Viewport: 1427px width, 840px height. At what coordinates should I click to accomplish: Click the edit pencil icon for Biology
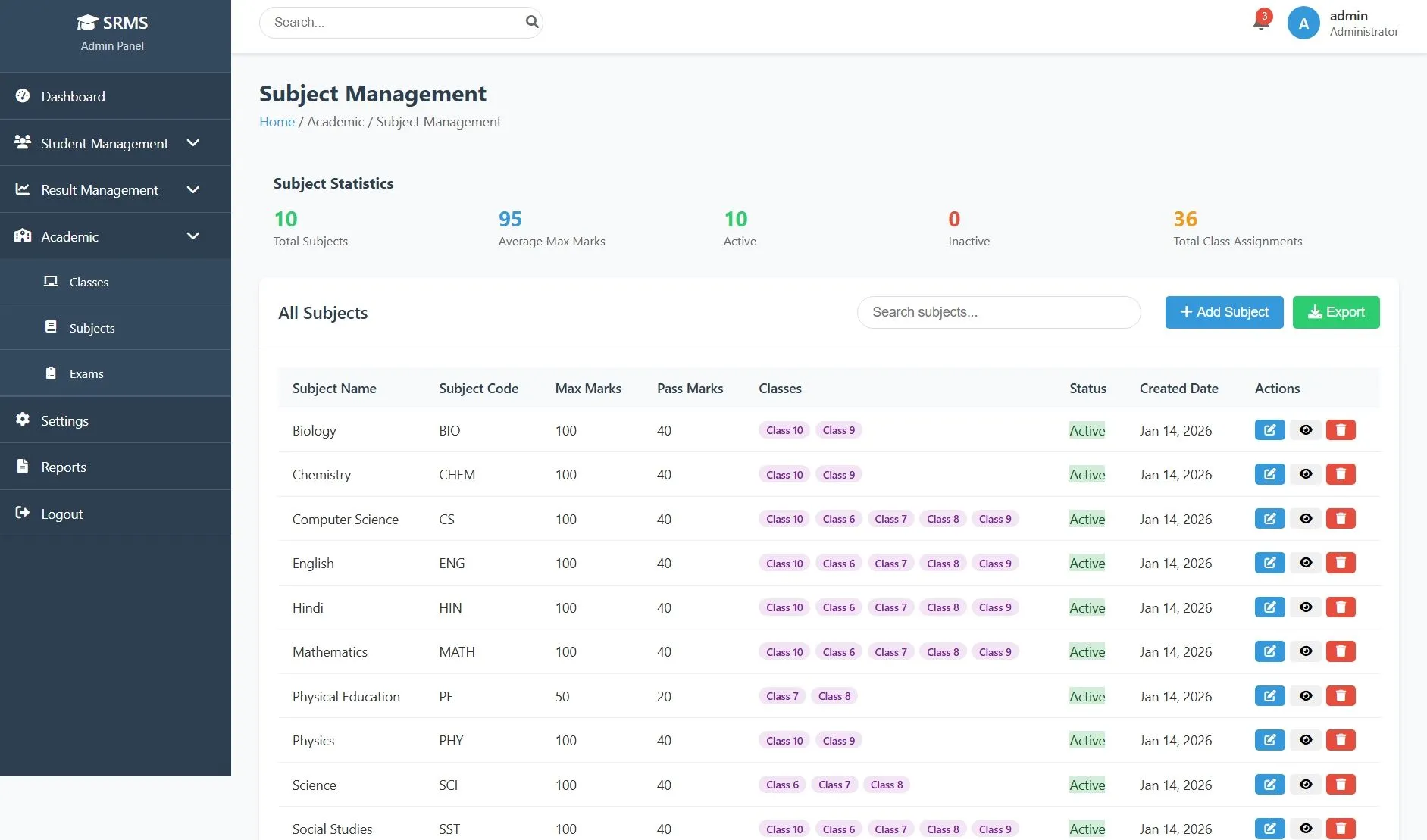[1269, 429]
